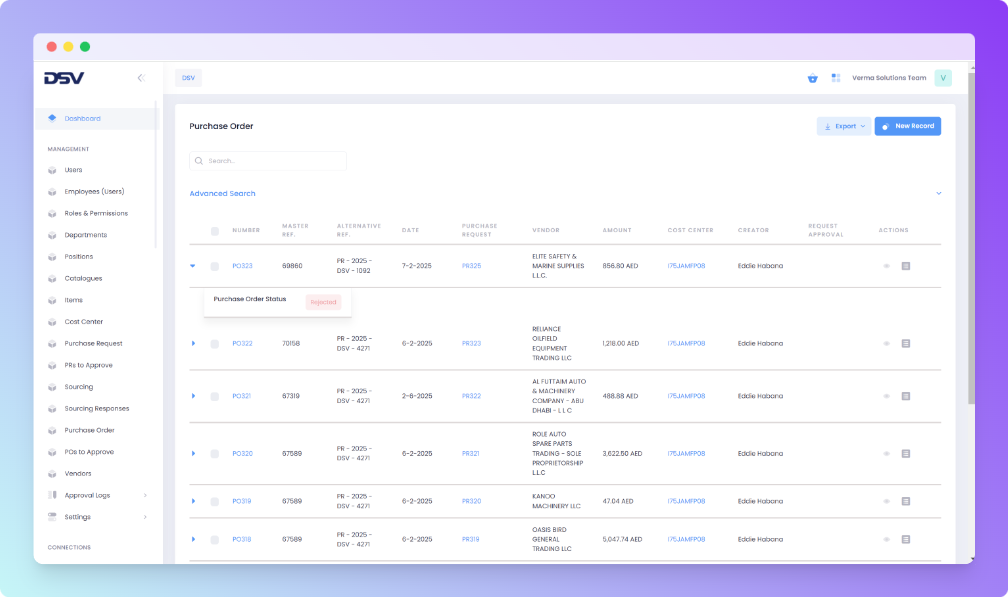Click the details list icon for PO321

pyautogui.click(x=906, y=396)
